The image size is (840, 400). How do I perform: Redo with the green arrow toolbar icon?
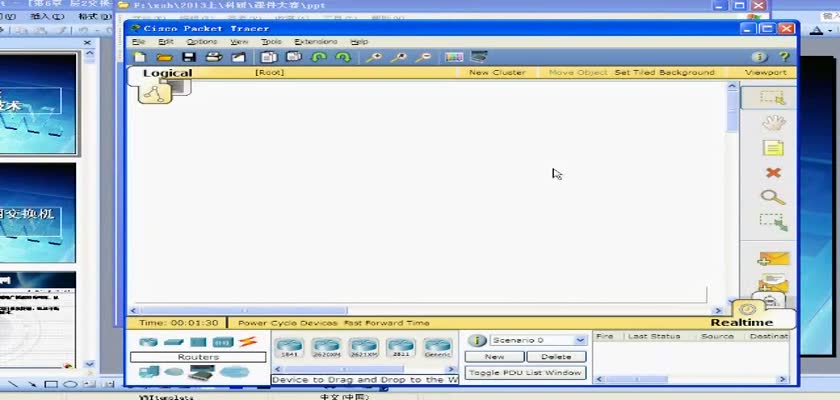coord(343,57)
